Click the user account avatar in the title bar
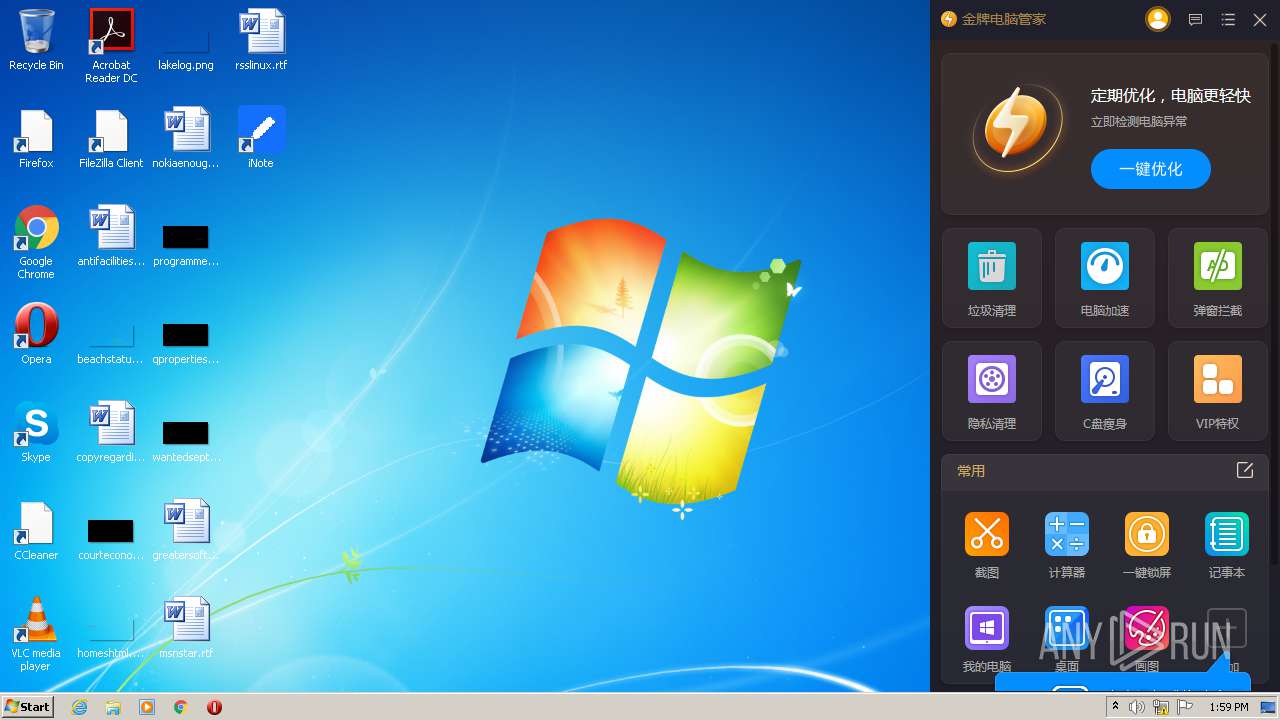1280x720 pixels. [1158, 19]
